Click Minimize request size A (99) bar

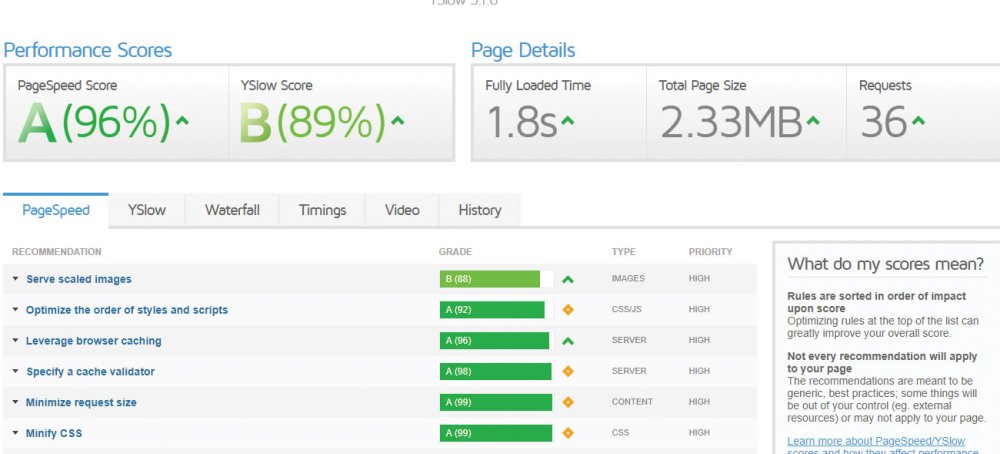point(496,403)
